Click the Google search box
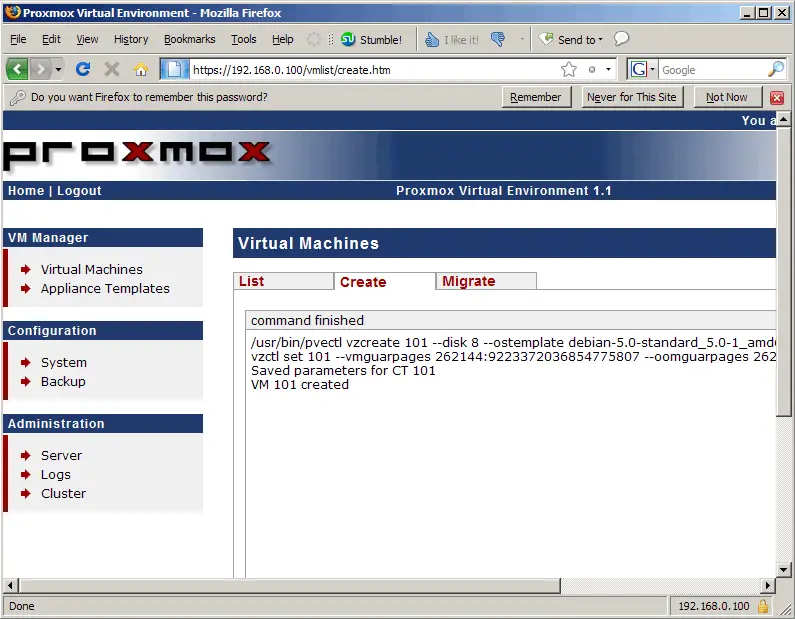Image resolution: width=795 pixels, height=619 pixels. 713,70
